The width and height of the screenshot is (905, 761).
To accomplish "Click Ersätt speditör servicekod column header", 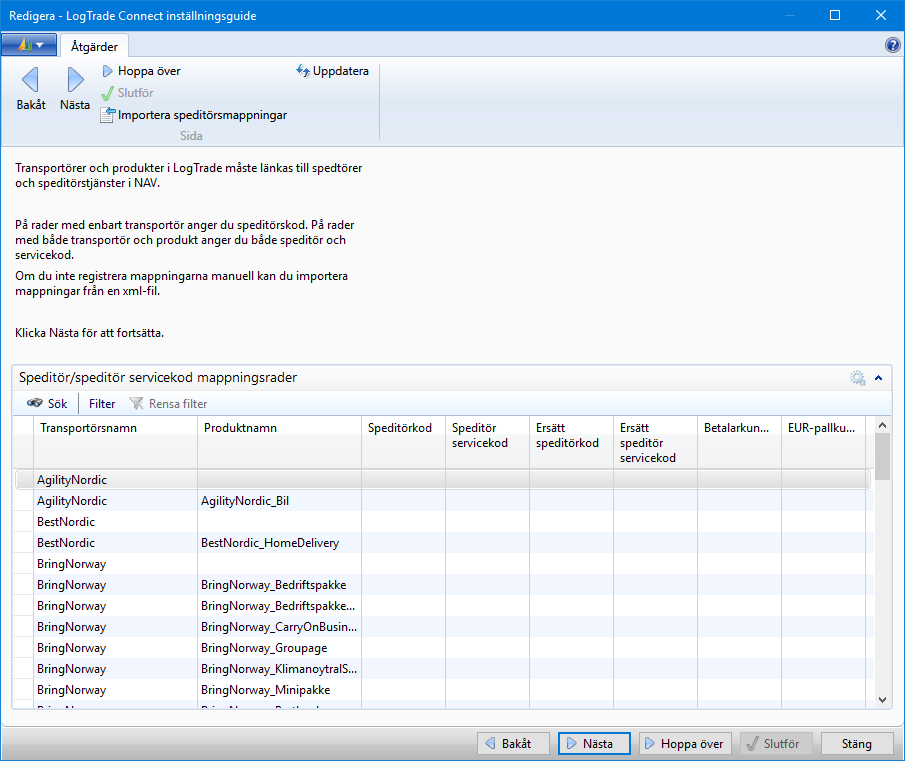I will 655,442.
